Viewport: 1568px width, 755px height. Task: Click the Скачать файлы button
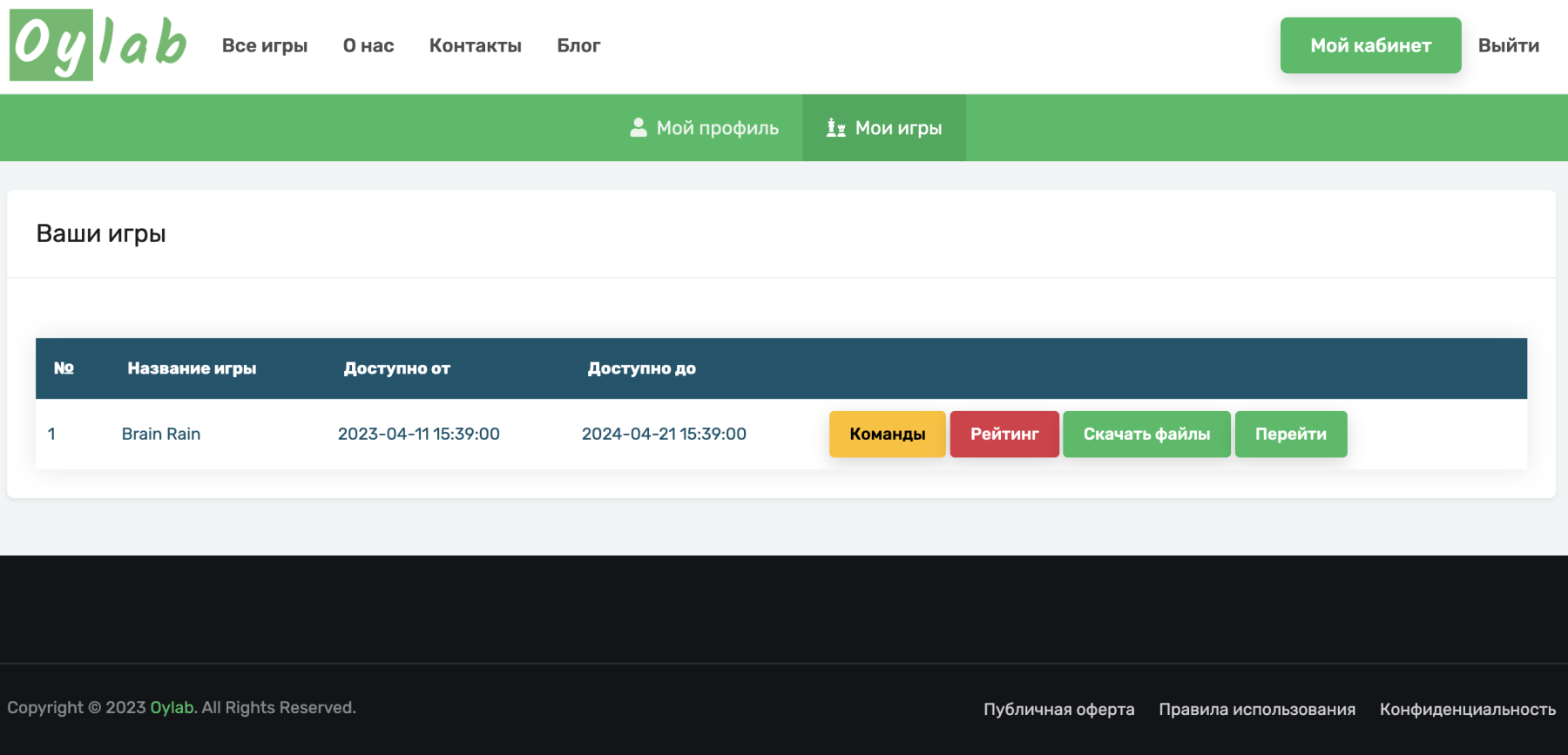[x=1146, y=434]
